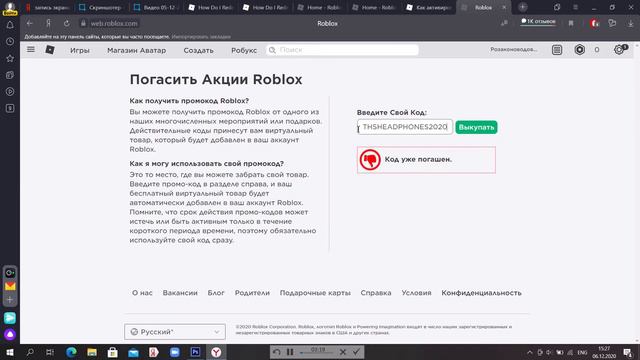This screenshot has width=640, height=360.
Task: Go back using browser back arrow
Action: [x=29, y=23]
